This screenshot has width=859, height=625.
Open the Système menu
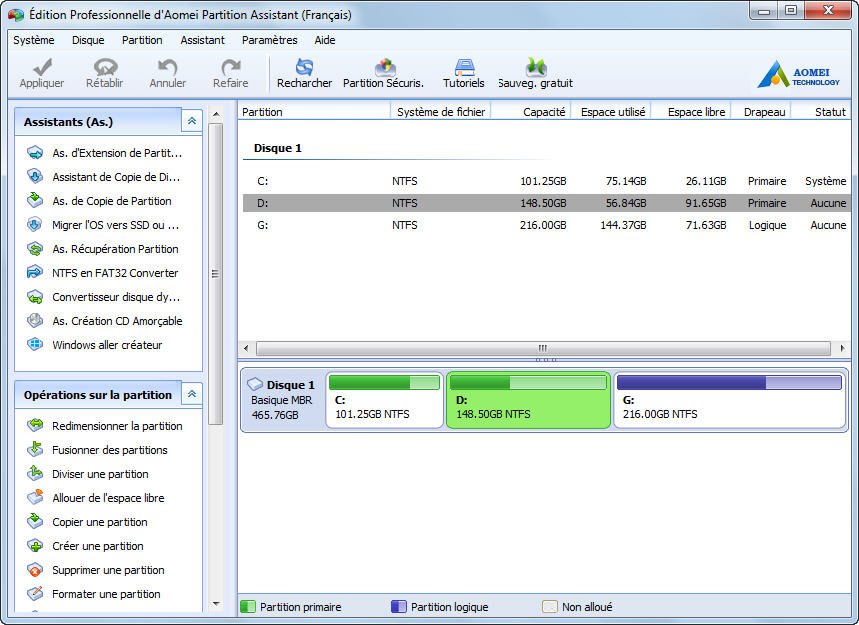(34, 40)
